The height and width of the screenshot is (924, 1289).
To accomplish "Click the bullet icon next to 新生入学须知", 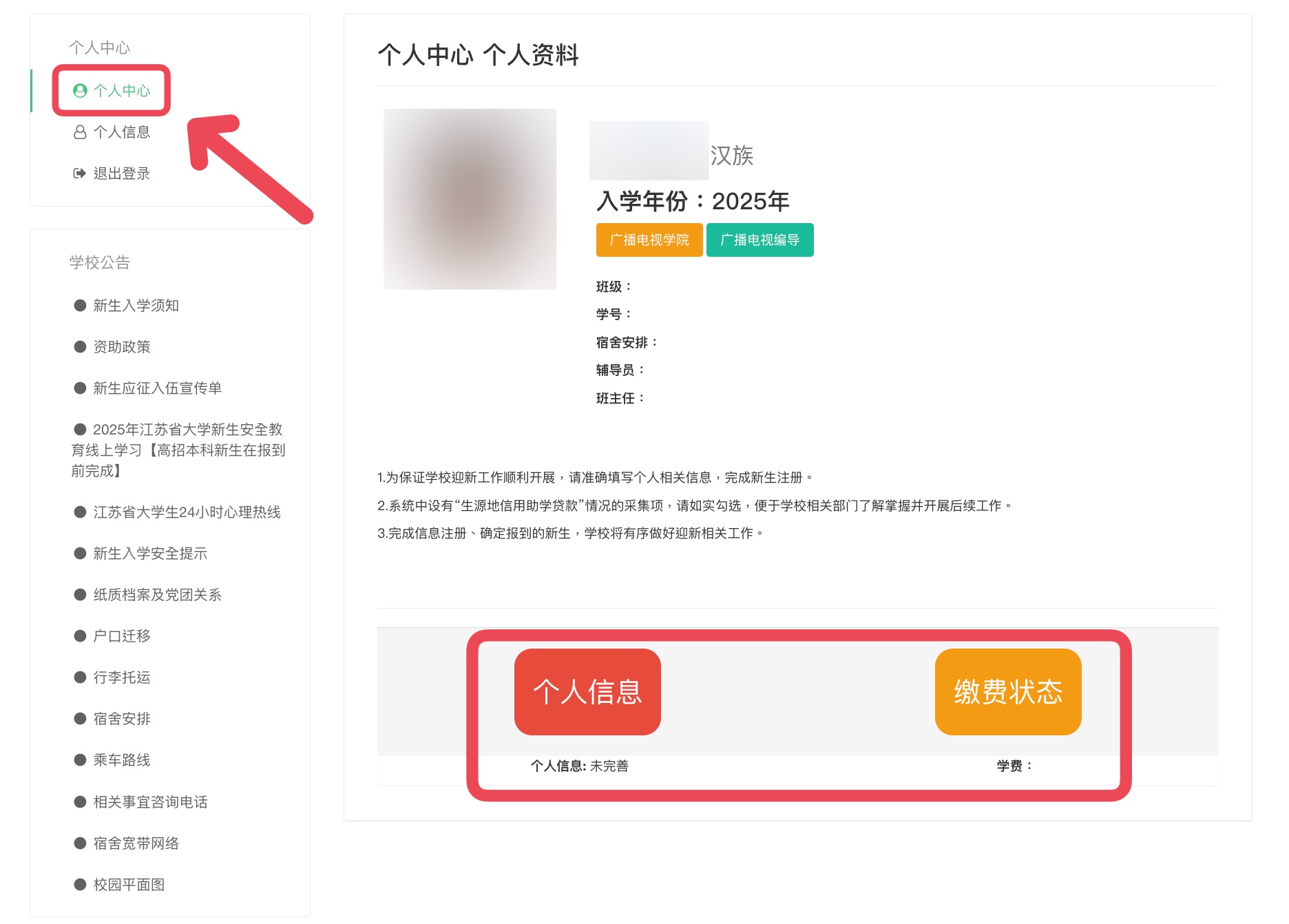I will (80, 306).
